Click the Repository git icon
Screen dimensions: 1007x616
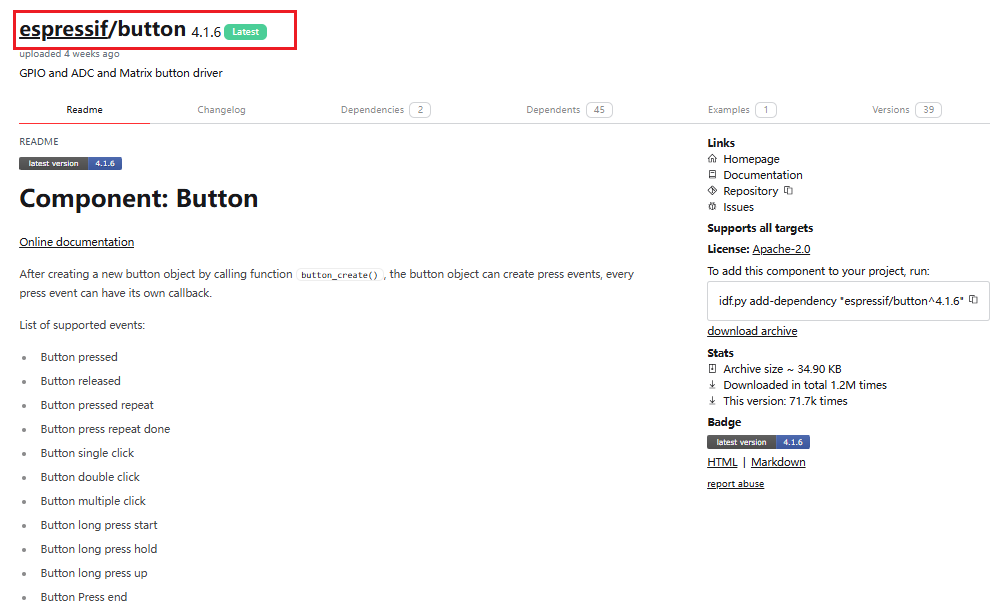click(712, 191)
